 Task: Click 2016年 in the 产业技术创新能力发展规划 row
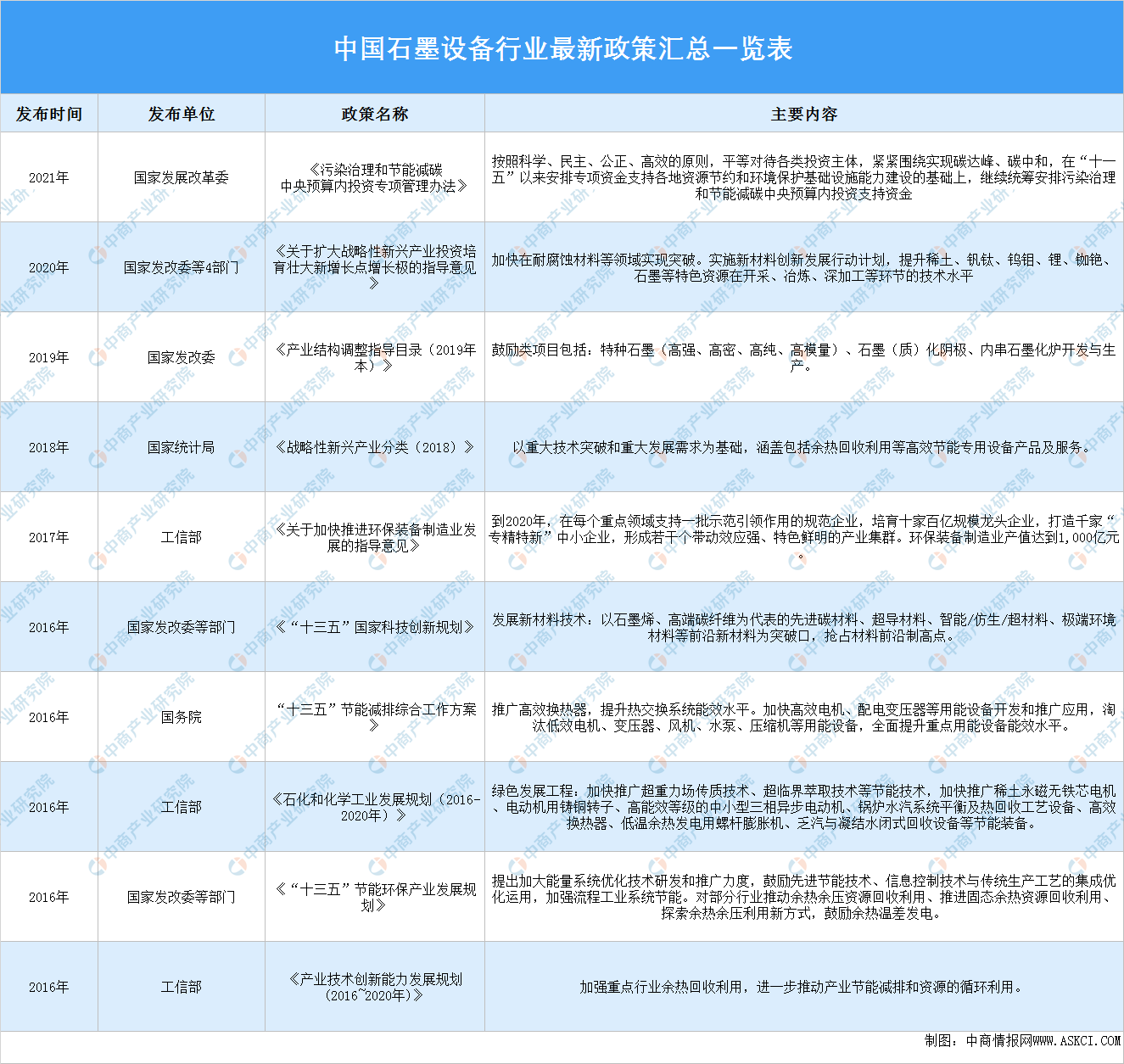49,987
